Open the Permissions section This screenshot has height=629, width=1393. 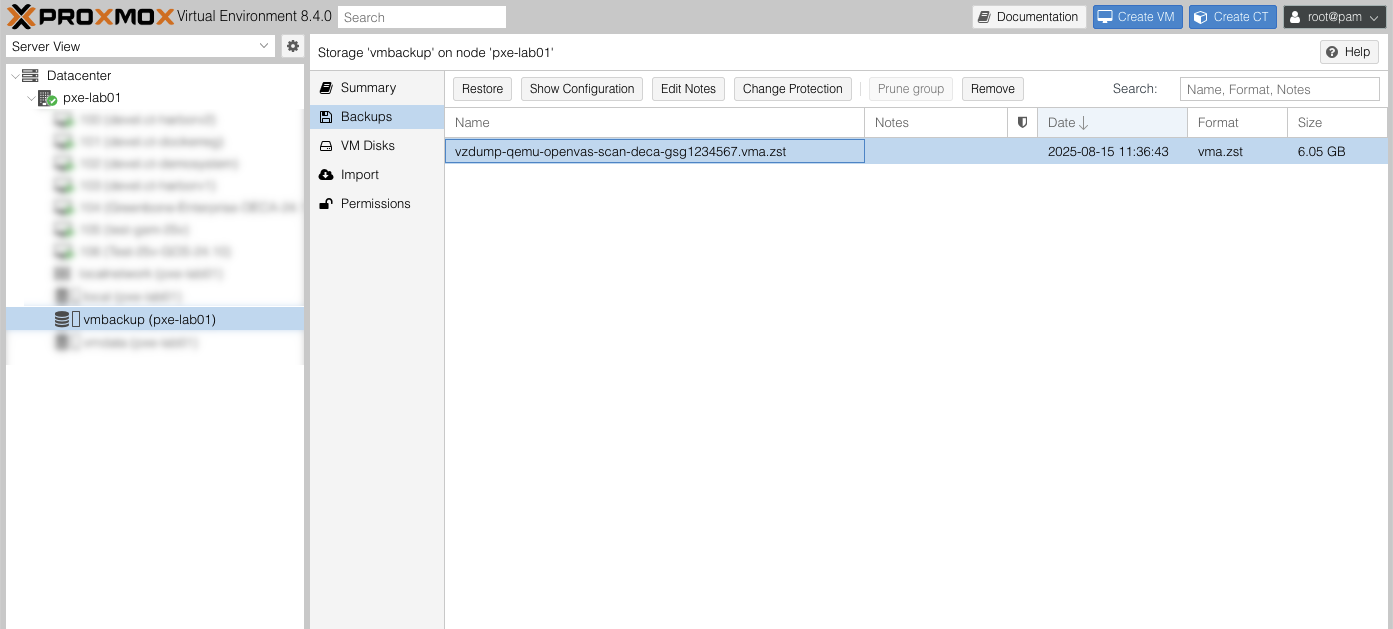(x=375, y=204)
